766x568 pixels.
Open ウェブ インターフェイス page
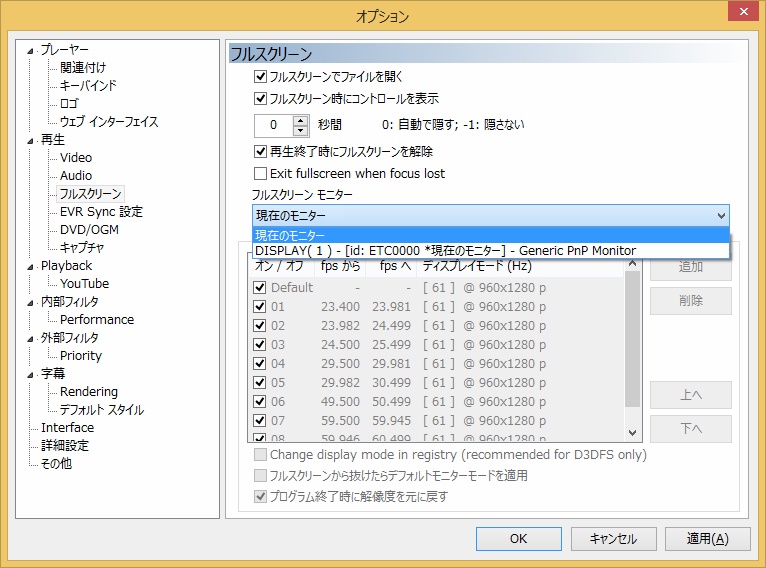(x=109, y=122)
